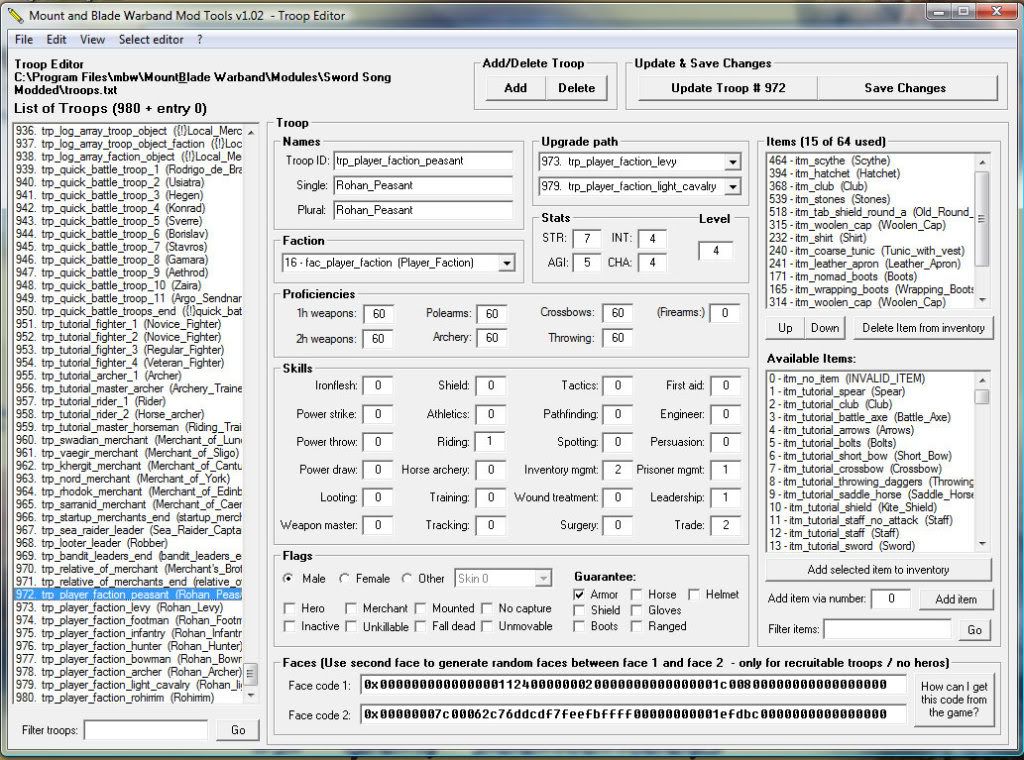Expand the Faction dropdown
Viewport: 1024px width, 760px height.
click(506, 263)
